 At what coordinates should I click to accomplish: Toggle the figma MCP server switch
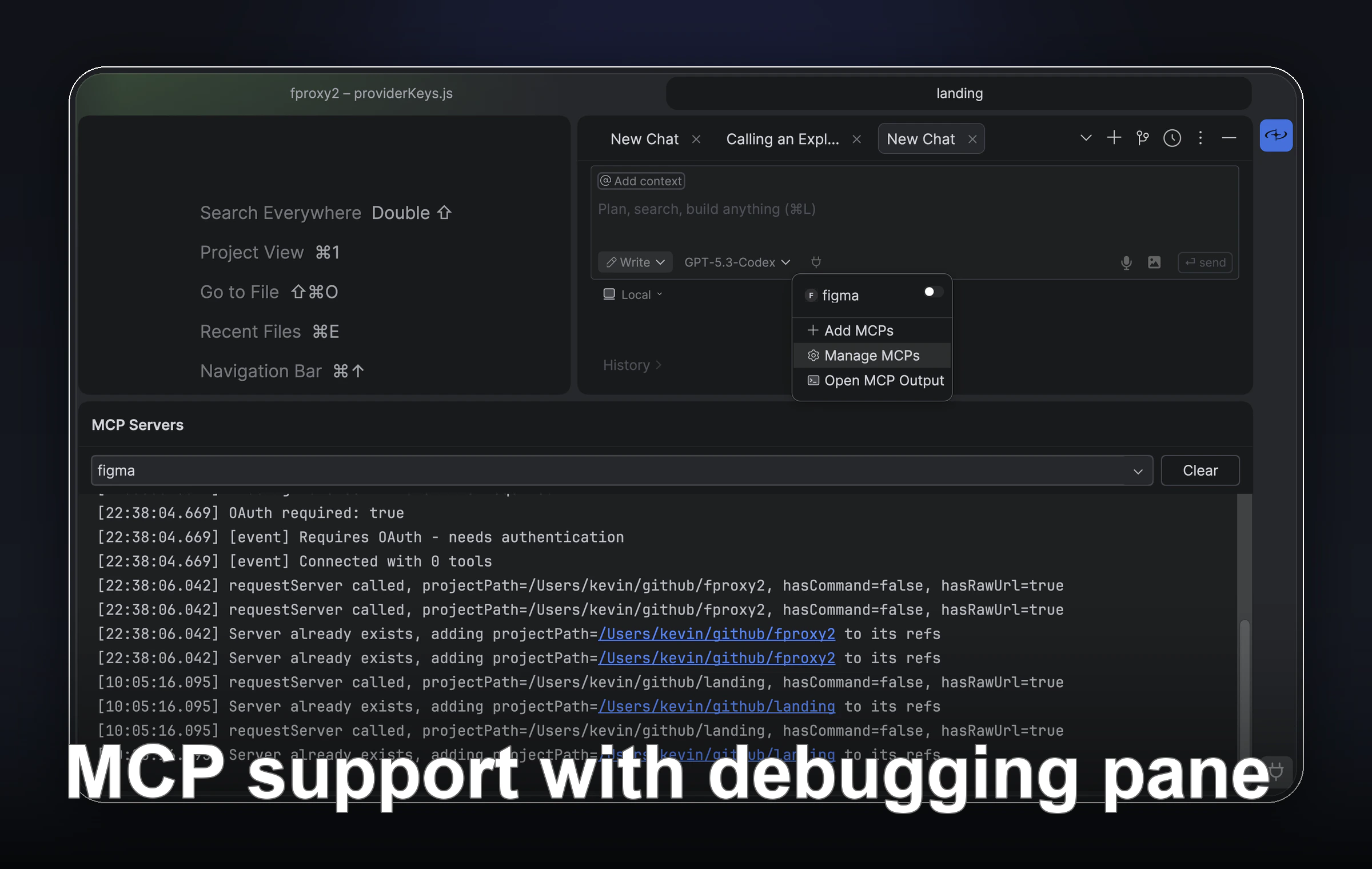pyautogui.click(x=933, y=292)
